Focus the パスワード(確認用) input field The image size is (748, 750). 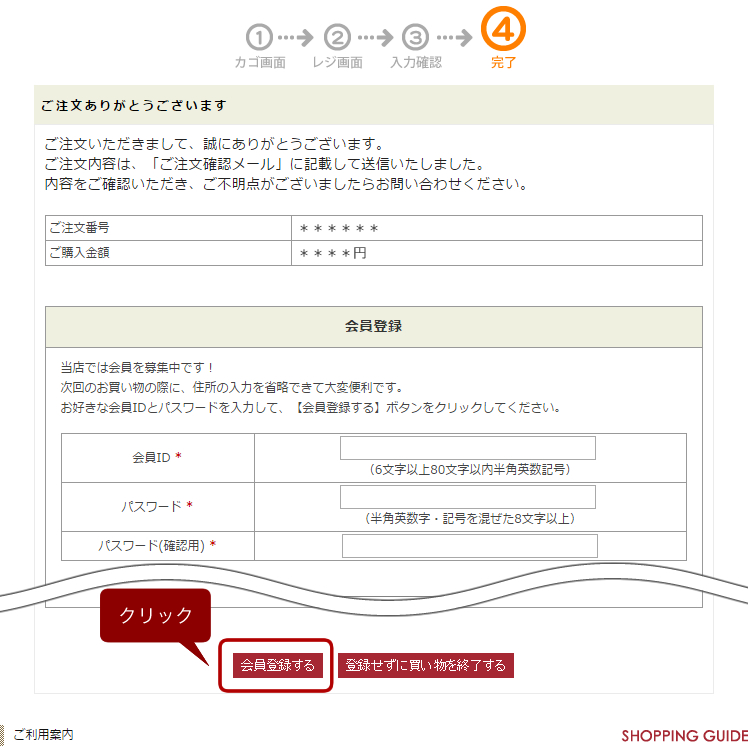(470, 546)
